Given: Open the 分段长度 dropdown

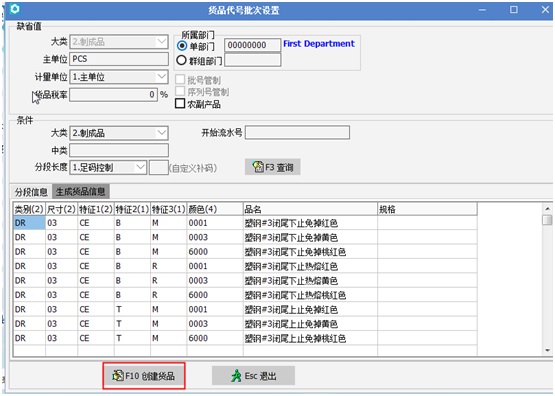Looking at the screenshot, I should click(x=141, y=167).
